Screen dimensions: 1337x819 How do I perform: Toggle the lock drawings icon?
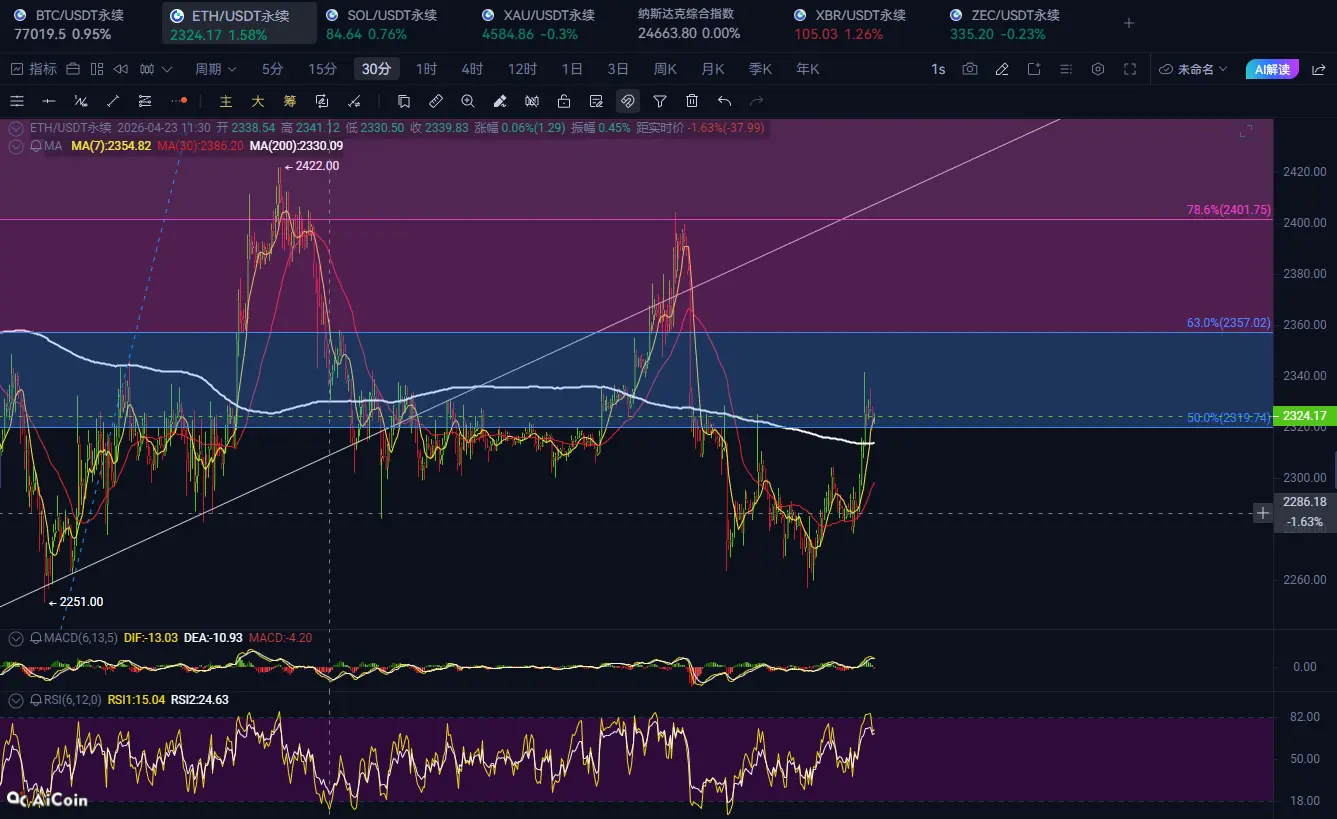click(564, 101)
